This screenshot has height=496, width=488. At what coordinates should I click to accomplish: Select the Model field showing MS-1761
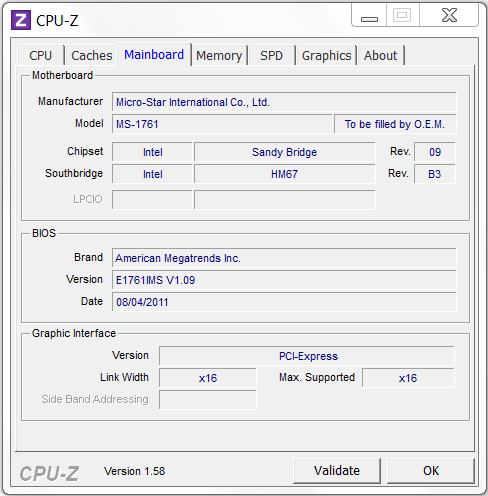[x=222, y=124]
